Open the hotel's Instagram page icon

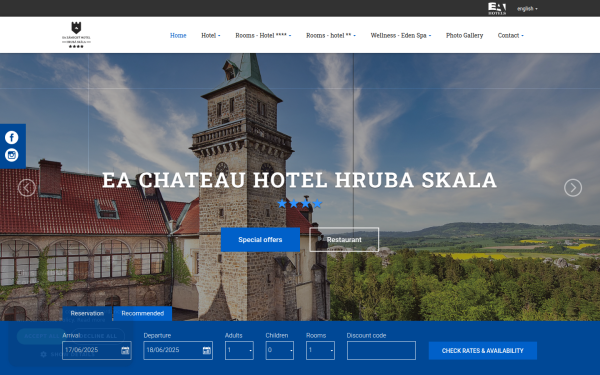[11, 155]
